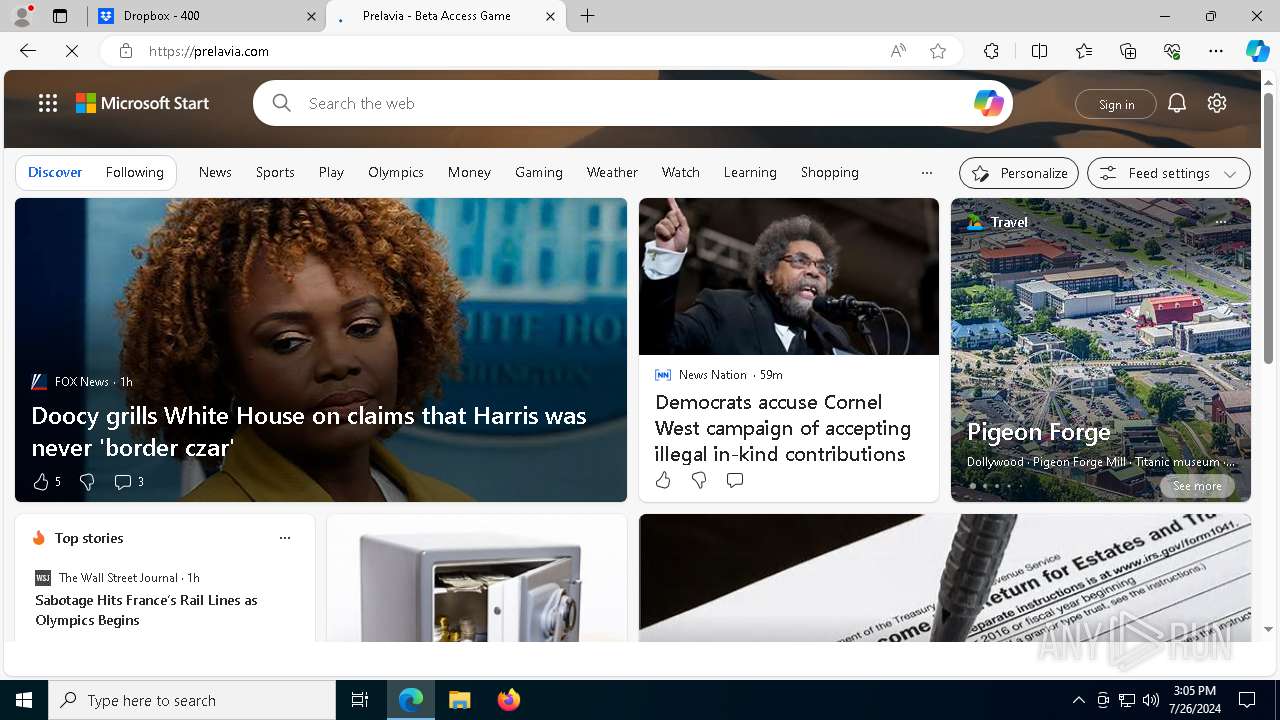The image size is (1280, 720).
Task: Open the Extensions puzzle icon
Action: (991, 51)
